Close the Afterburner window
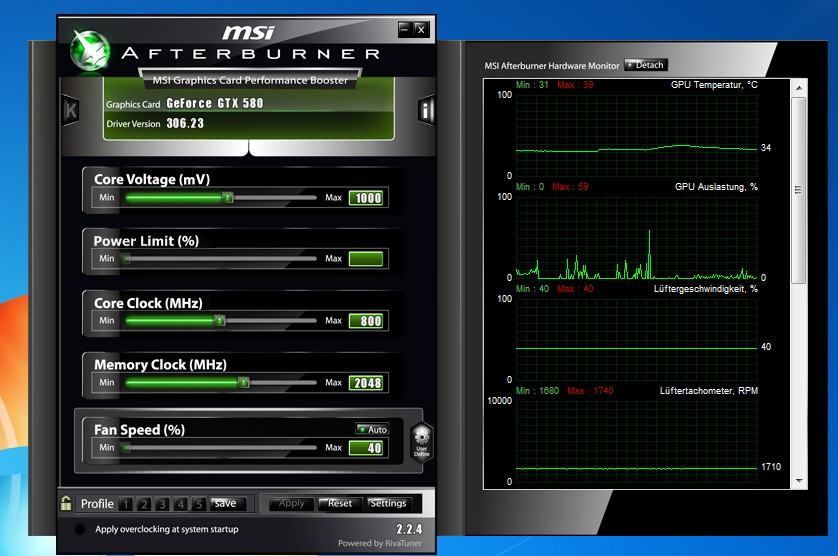 (421, 29)
